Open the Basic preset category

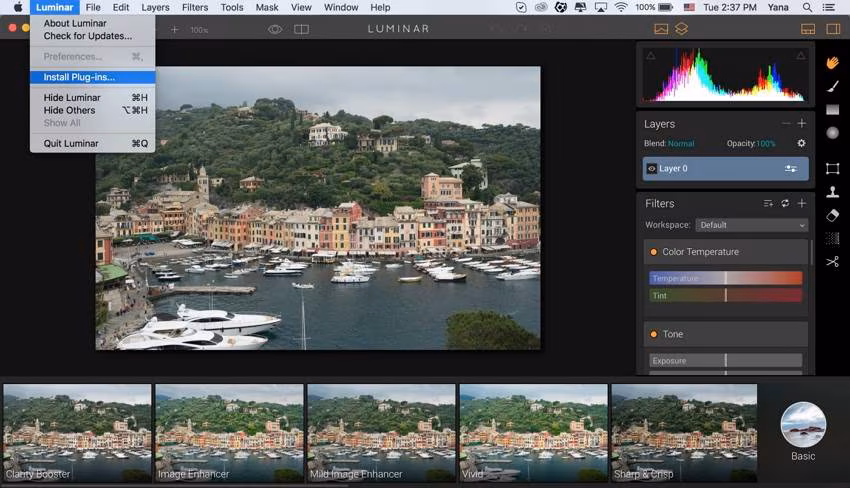(x=803, y=432)
